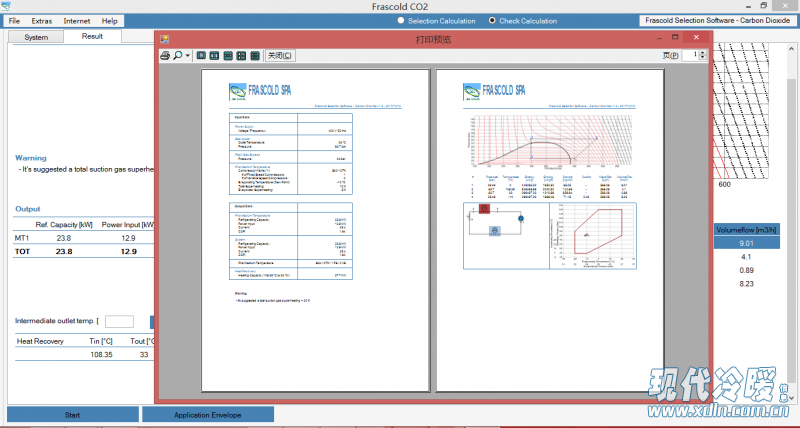Click the printer icon in print preview
800x428 pixels.
pyautogui.click(x=165, y=55)
